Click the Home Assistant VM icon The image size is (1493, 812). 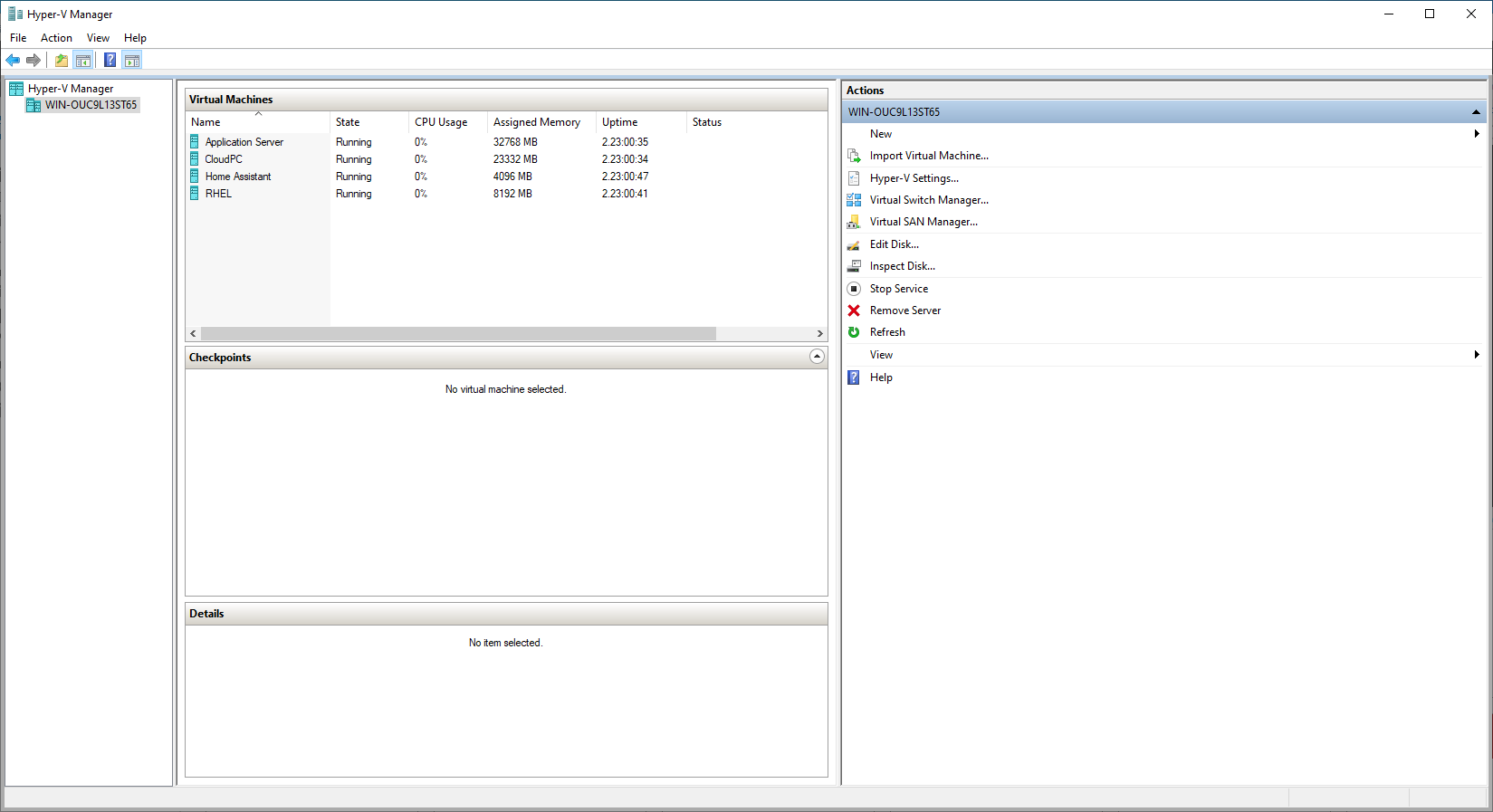tap(195, 177)
